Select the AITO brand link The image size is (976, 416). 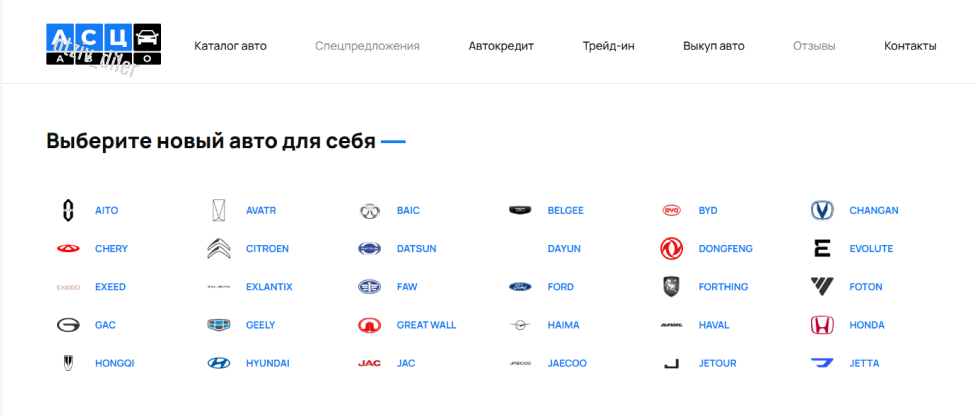pos(106,210)
